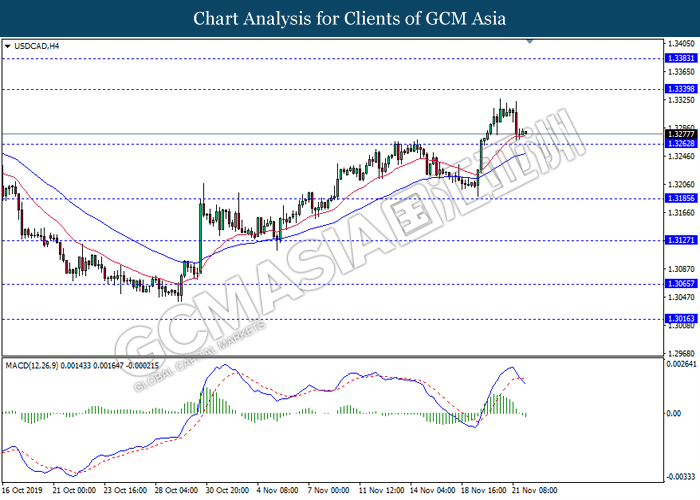This screenshot has height=500, width=700.
Task: Click the 14 Nov 04:00 time label
Action: [433, 490]
